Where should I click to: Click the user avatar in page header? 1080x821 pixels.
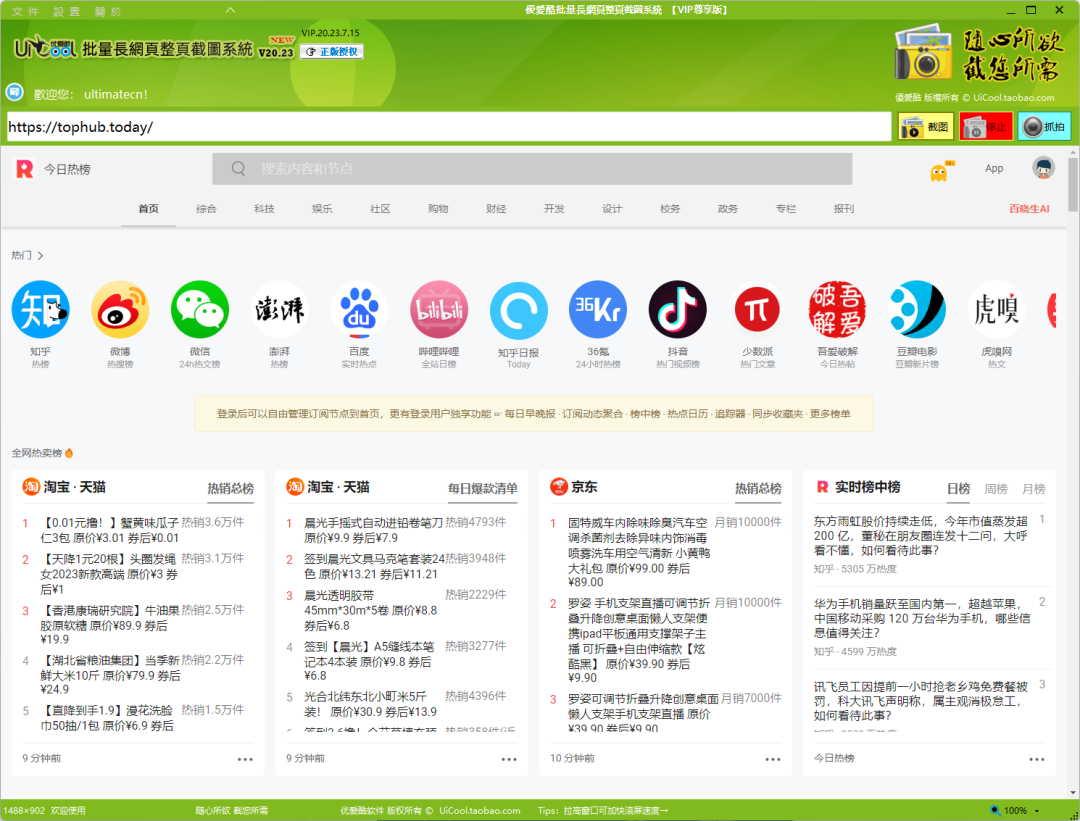(x=1044, y=168)
